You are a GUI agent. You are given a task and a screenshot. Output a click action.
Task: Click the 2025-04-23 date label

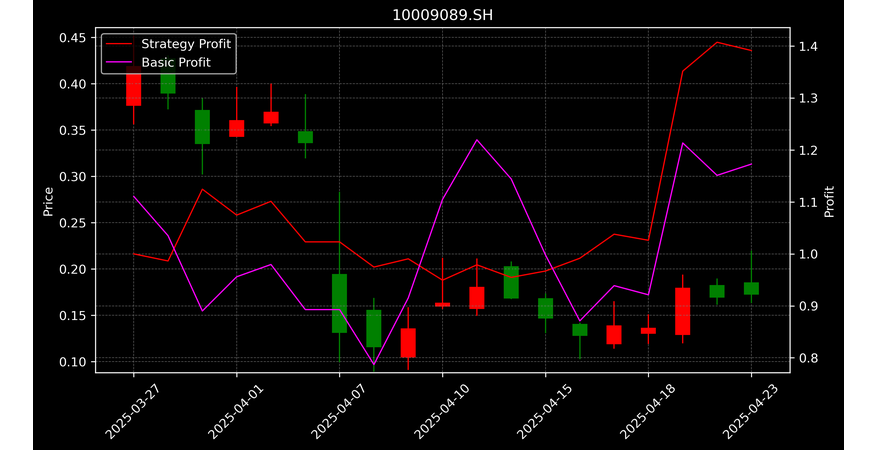tap(751, 411)
